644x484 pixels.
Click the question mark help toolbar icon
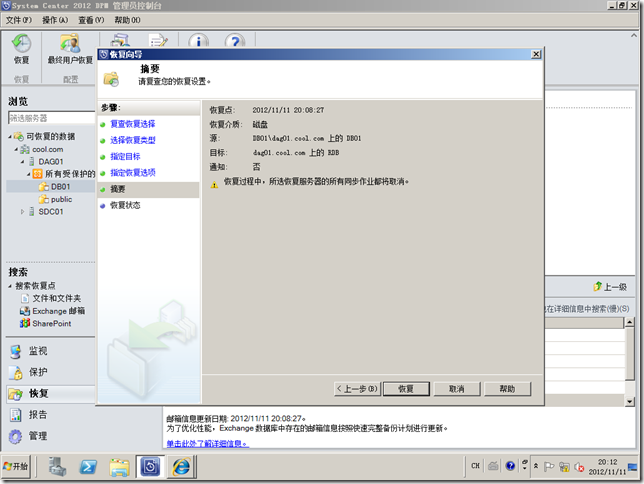(x=235, y=41)
